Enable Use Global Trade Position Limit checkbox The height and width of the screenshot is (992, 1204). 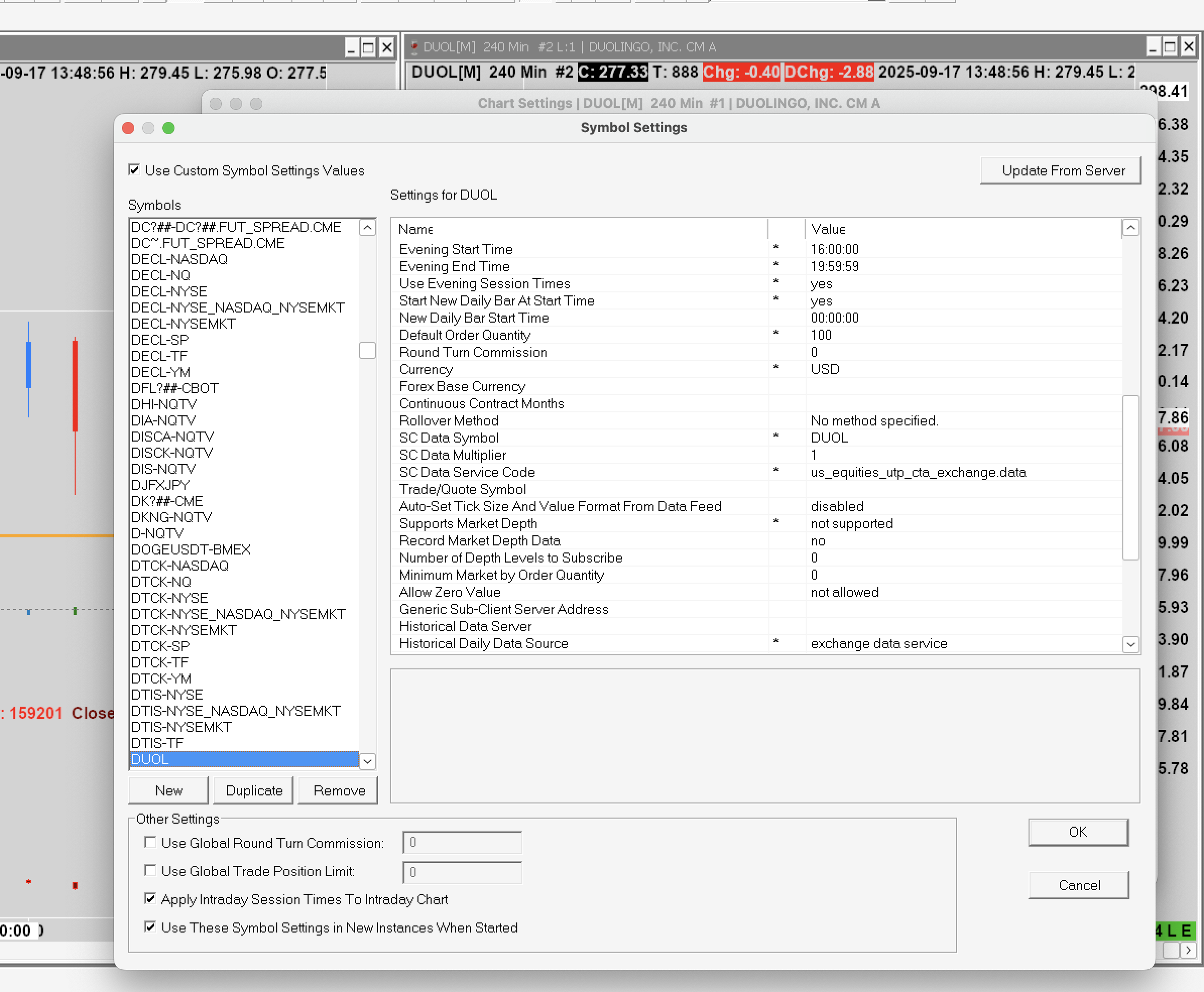150,871
